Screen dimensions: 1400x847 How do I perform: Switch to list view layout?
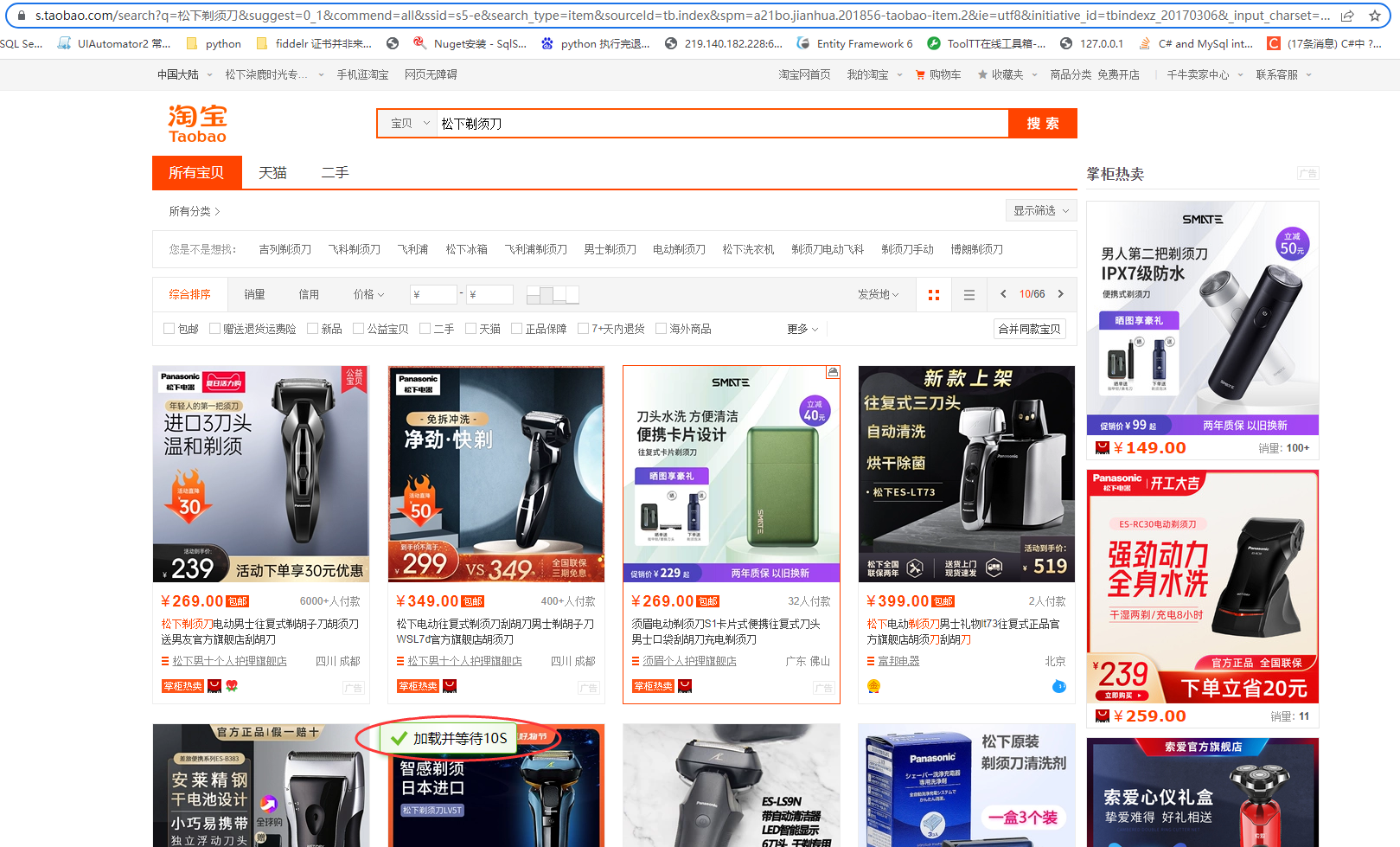pos(969,295)
